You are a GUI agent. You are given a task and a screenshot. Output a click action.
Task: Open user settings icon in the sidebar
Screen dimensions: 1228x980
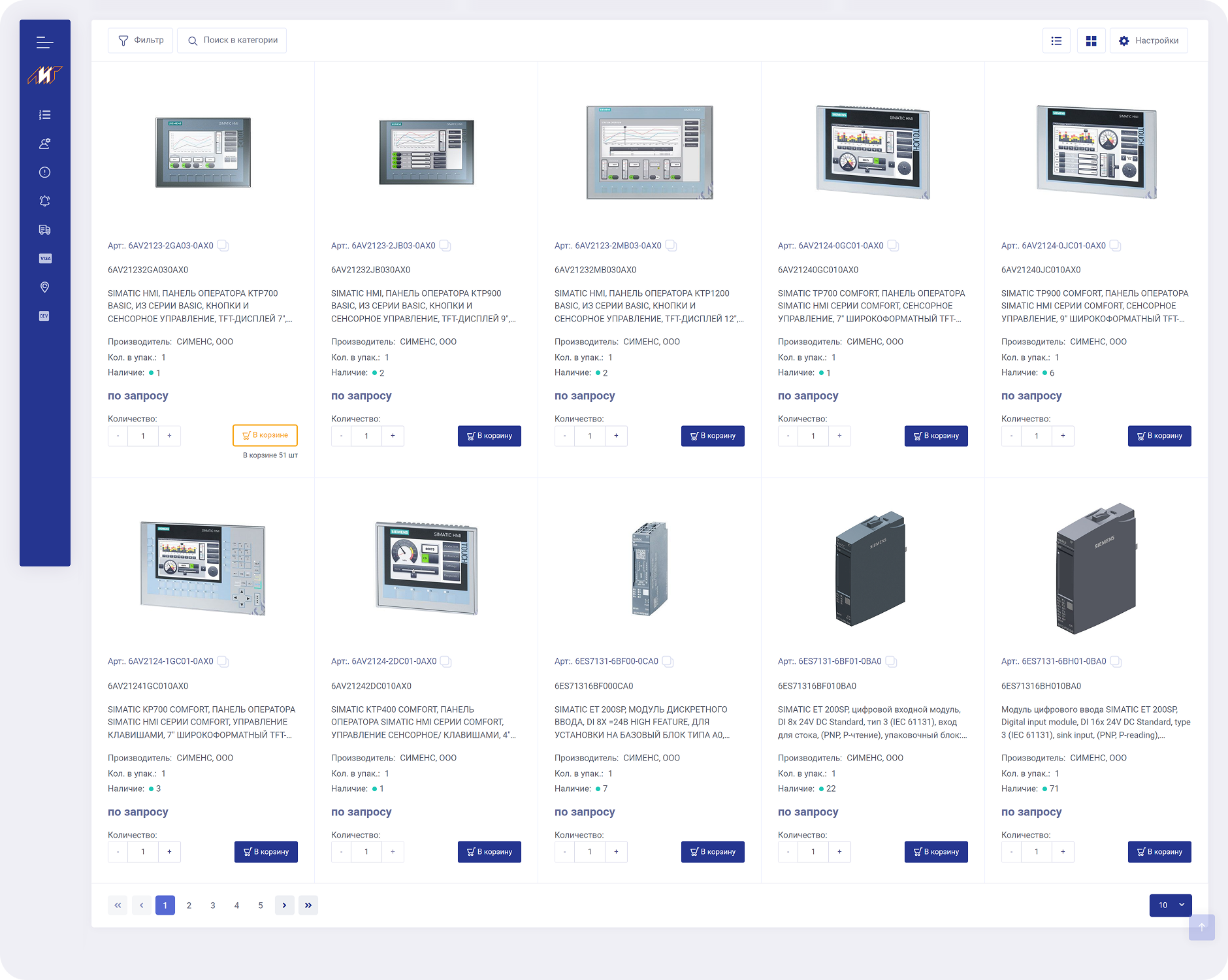point(44,144)
